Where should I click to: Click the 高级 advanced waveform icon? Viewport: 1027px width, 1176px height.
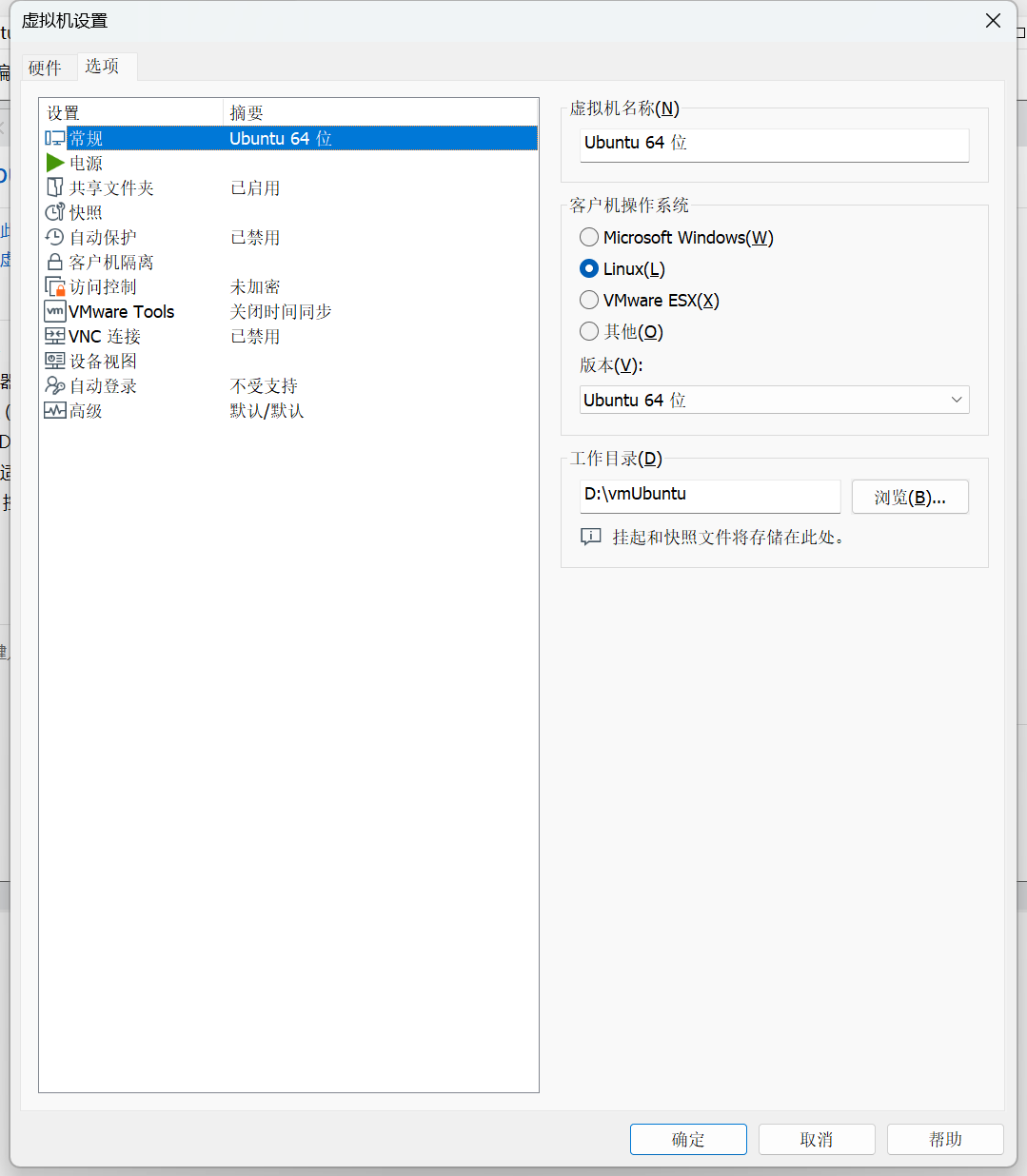(x=55, y=411)
